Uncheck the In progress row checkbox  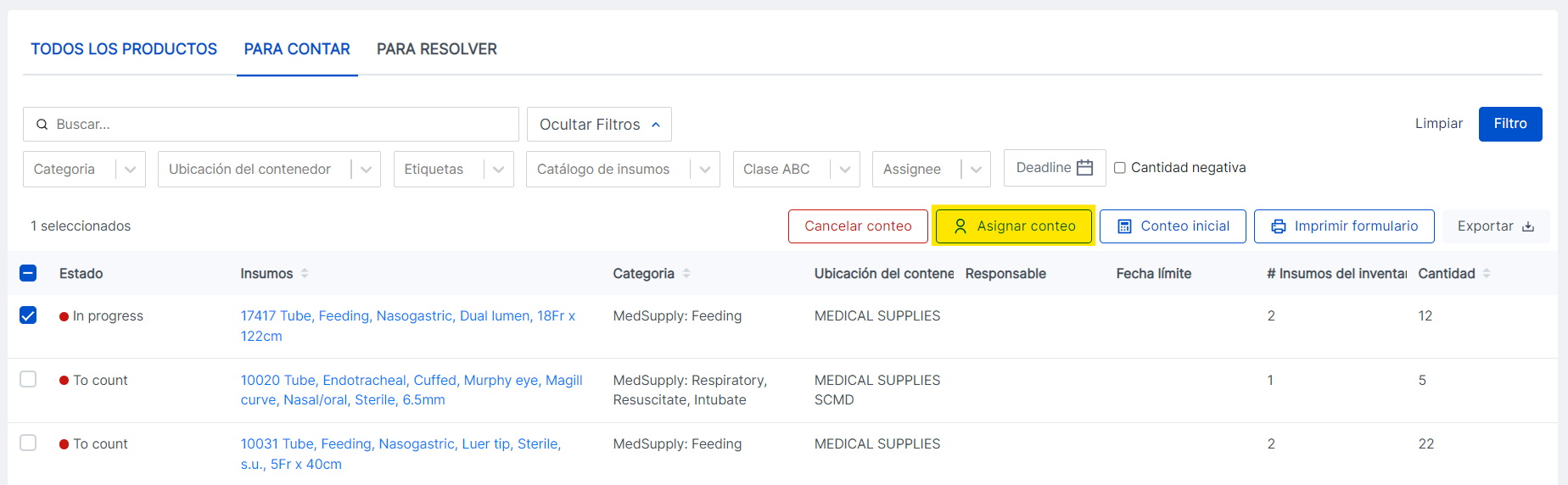(28, 315)
